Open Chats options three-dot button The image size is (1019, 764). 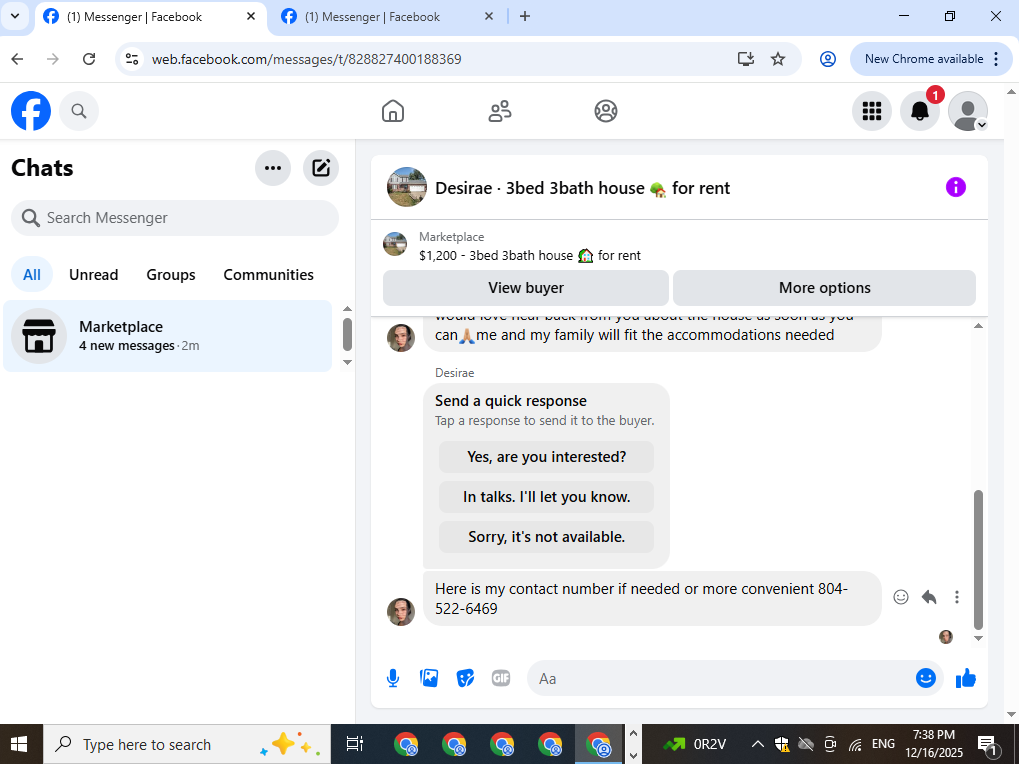(273, 168)
